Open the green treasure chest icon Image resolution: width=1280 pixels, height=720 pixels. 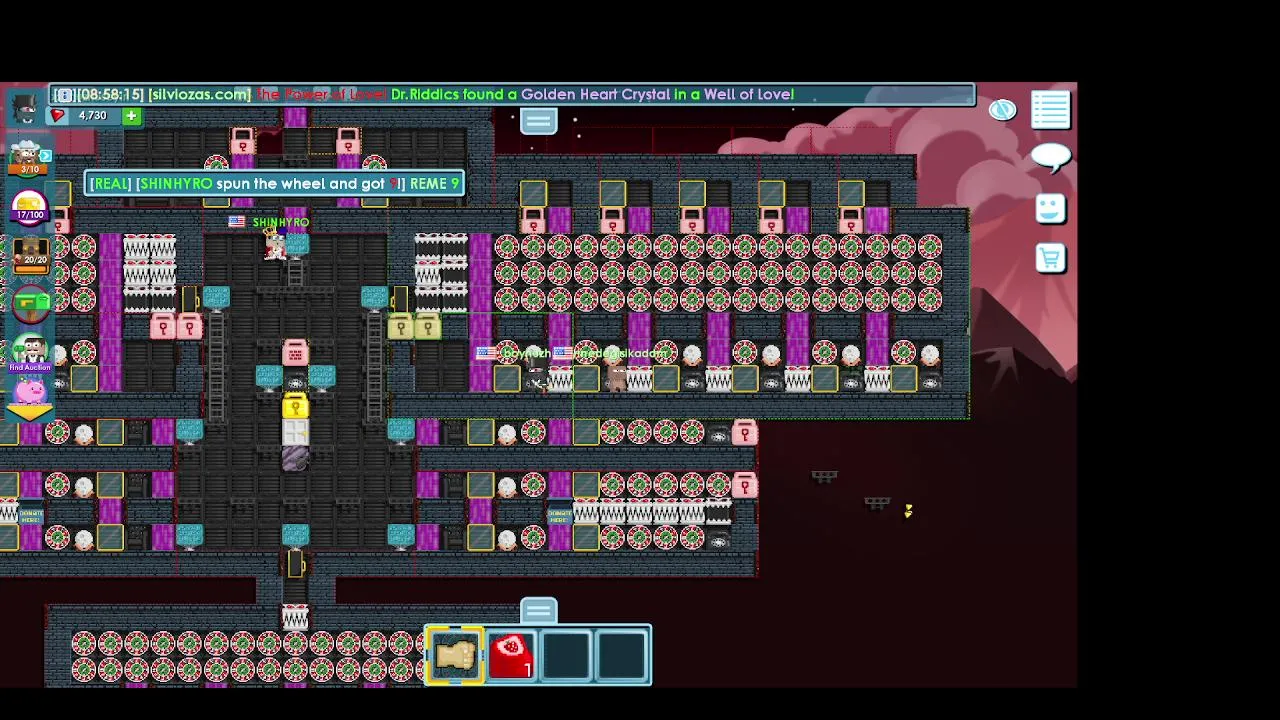31,301
